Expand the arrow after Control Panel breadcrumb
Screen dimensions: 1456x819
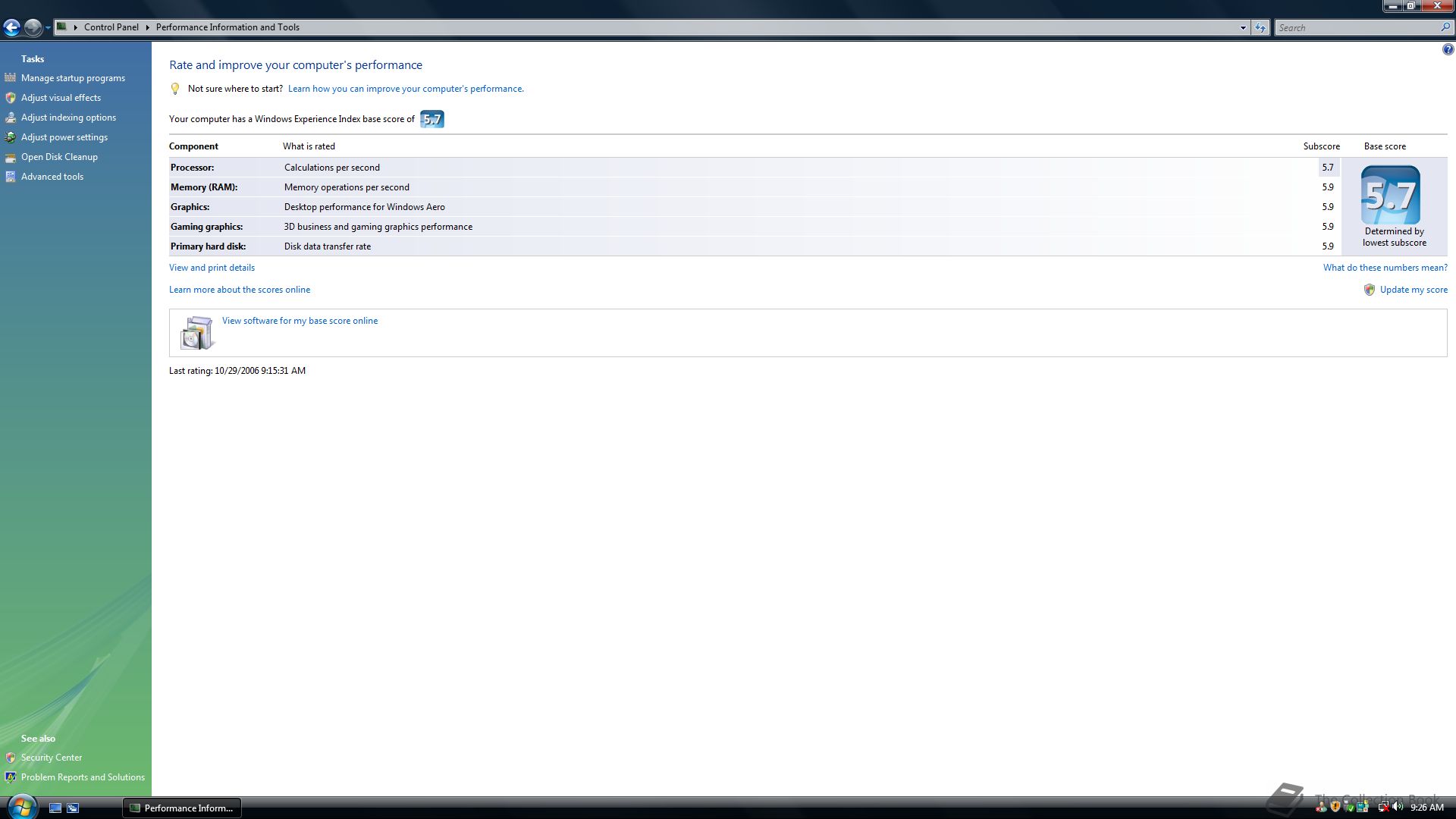pyautogui.click(x=148, y=27)
